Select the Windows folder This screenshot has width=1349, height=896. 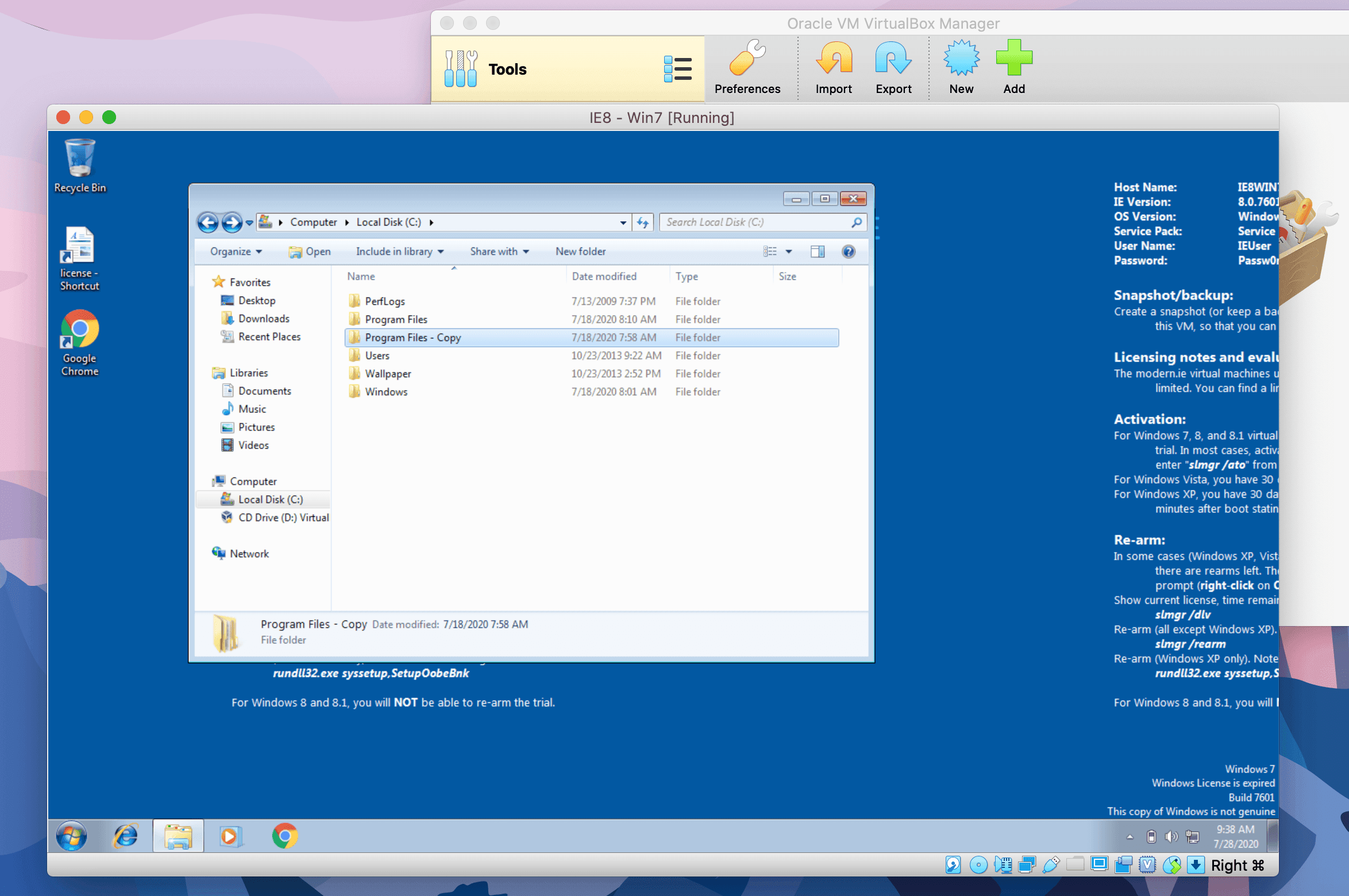coord(592,392)
